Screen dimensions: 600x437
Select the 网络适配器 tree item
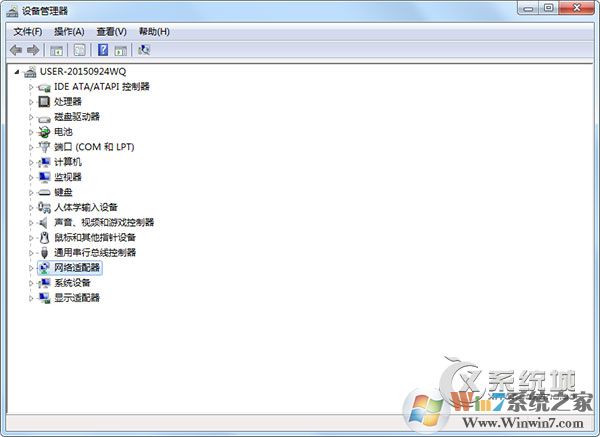pyautogui.click(x=77, y=268)
